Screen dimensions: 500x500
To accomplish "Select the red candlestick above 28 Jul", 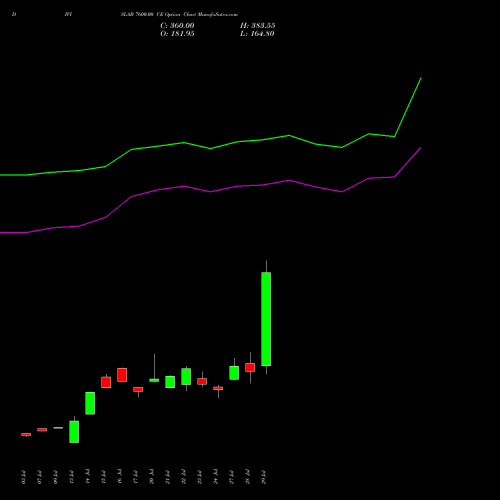I will [x=250, y=367].
